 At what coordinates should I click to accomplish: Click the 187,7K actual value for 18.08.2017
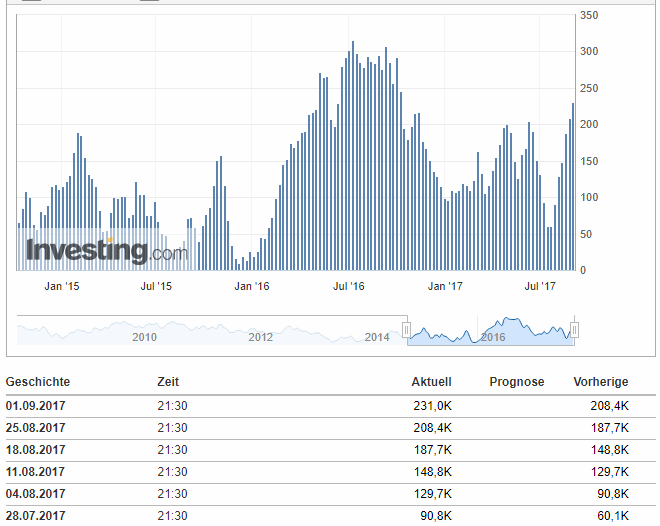[x=433, y=450]
